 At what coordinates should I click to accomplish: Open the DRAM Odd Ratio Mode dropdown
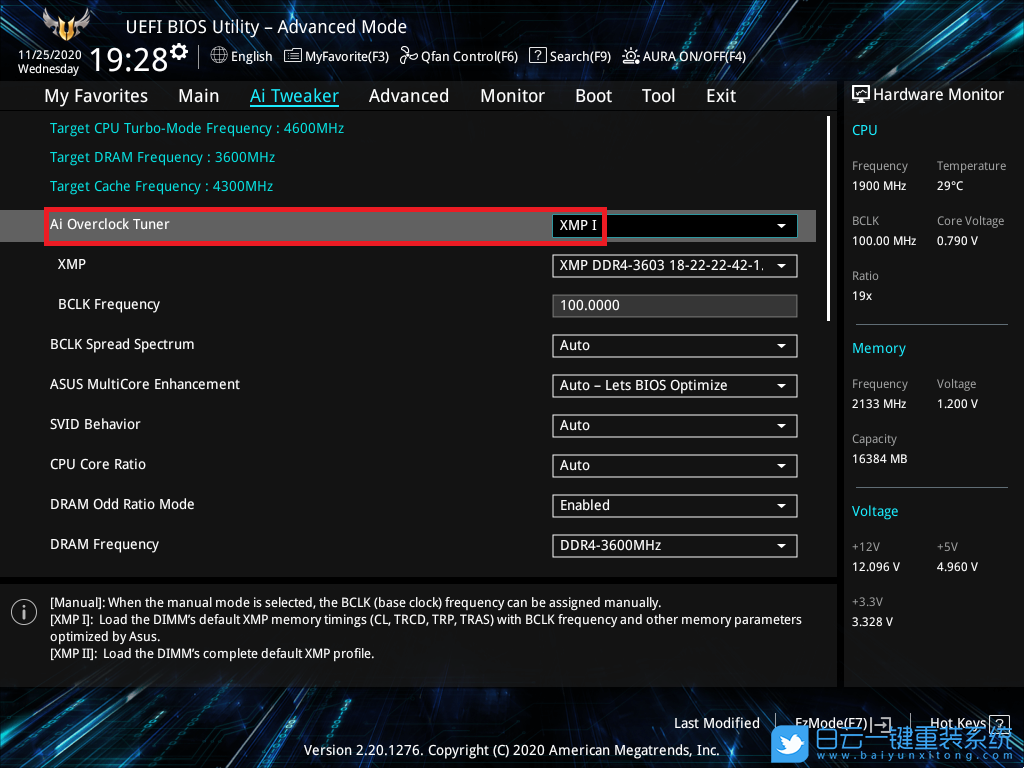pyautogui.click(x=781, y=506)
